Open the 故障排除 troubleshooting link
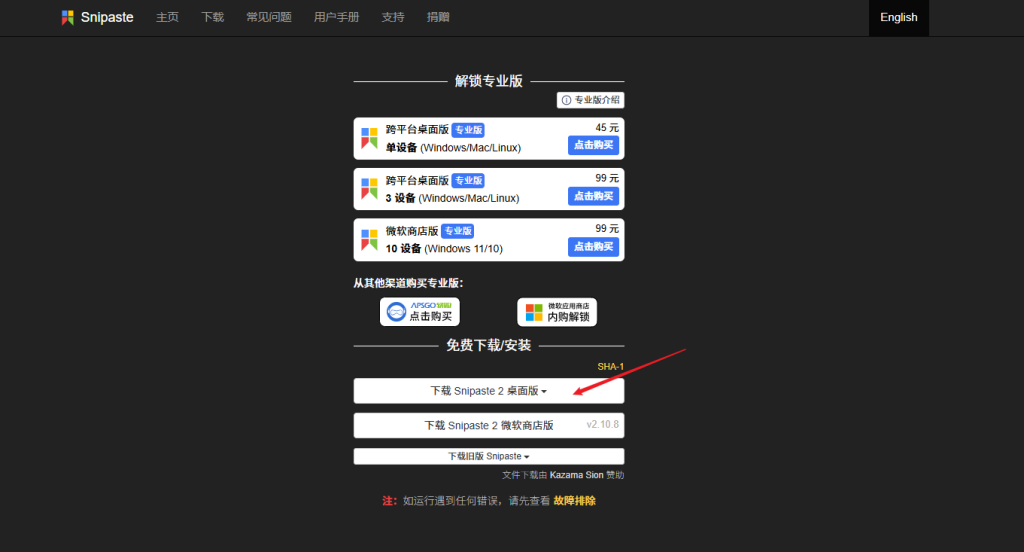 click(575, 500)
